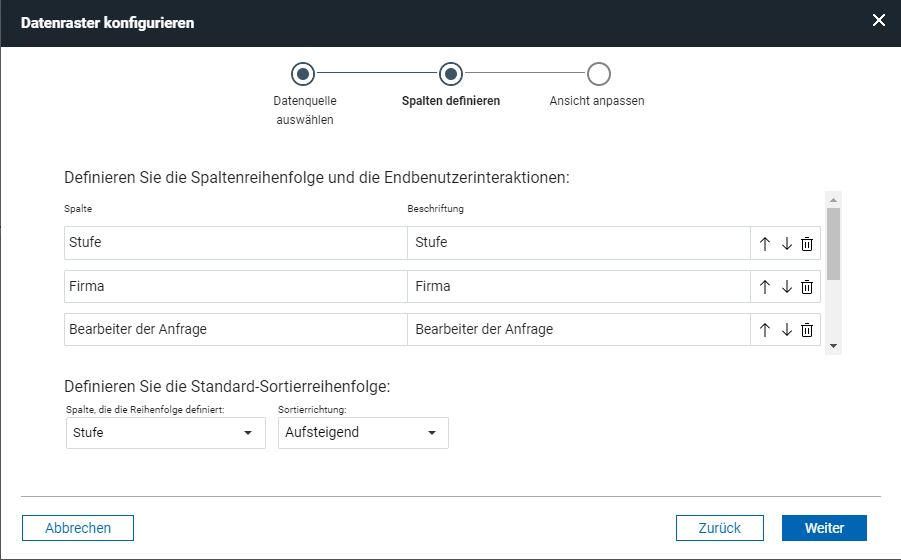Move the Stufe column down
The width and height of the screenshot is (901, 560).
(x=787, y=244)
